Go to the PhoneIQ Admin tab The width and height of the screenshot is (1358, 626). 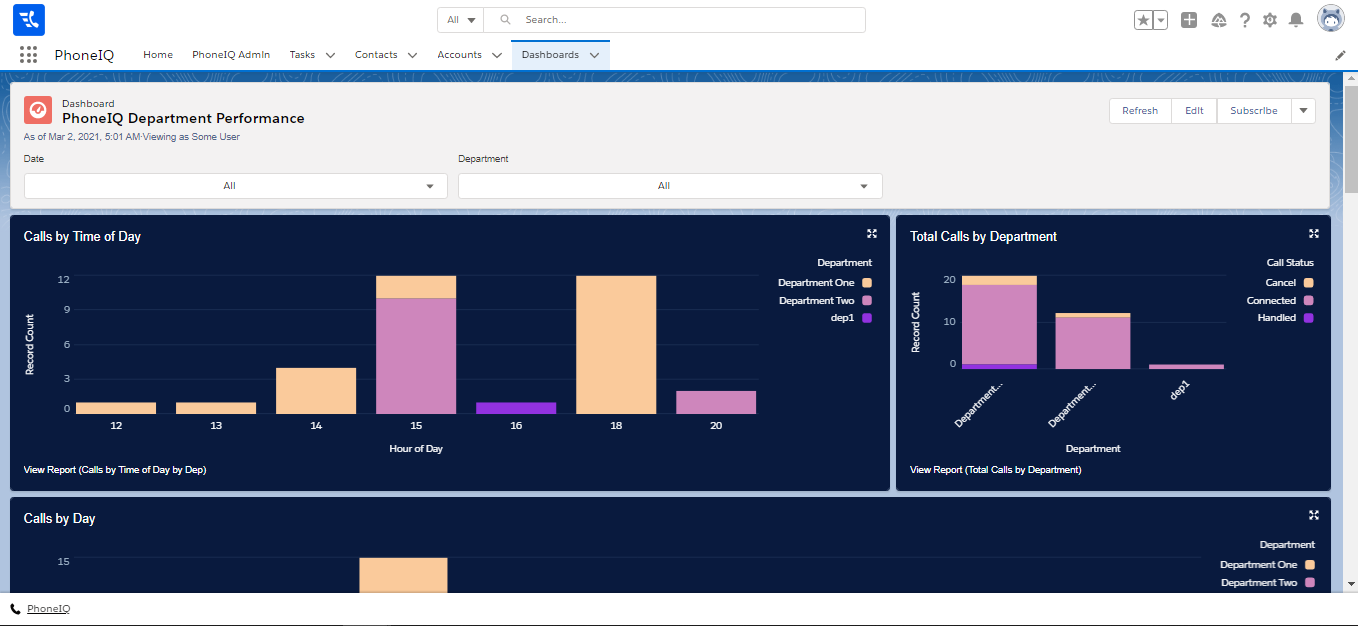[x=231, y=55]
